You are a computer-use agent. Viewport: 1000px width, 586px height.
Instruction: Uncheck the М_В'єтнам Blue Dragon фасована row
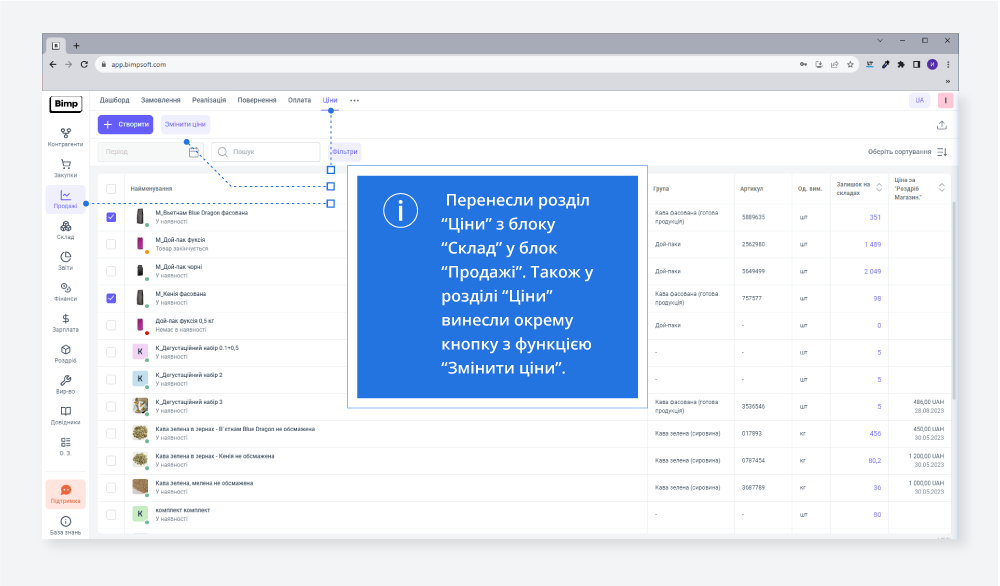[111, 217]
